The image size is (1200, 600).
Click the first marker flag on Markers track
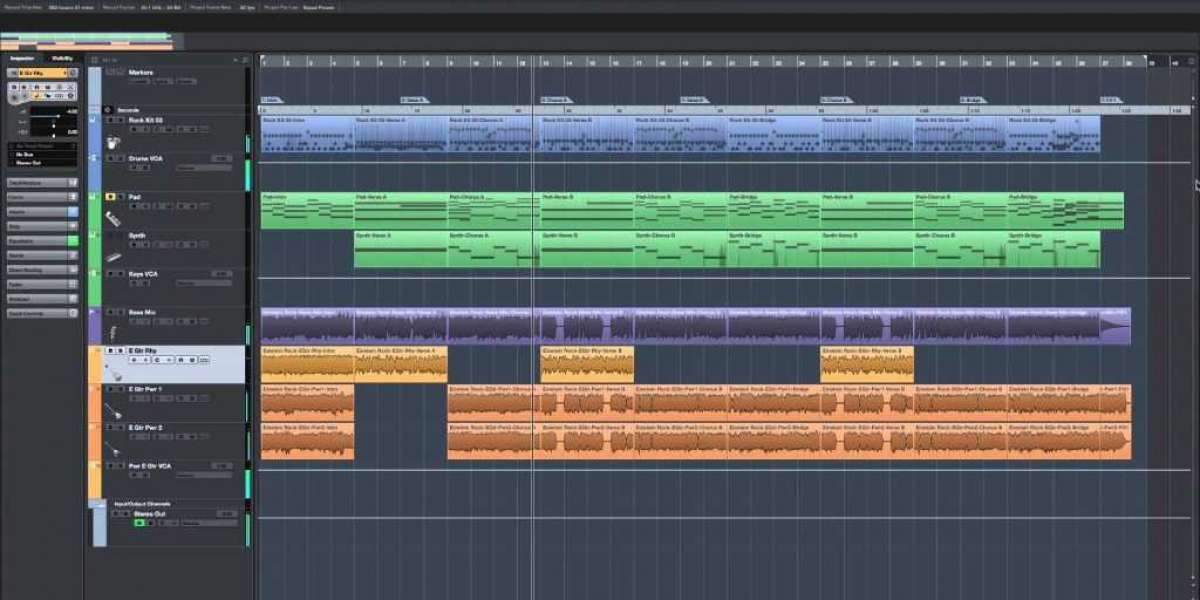[x=271, y=100]
